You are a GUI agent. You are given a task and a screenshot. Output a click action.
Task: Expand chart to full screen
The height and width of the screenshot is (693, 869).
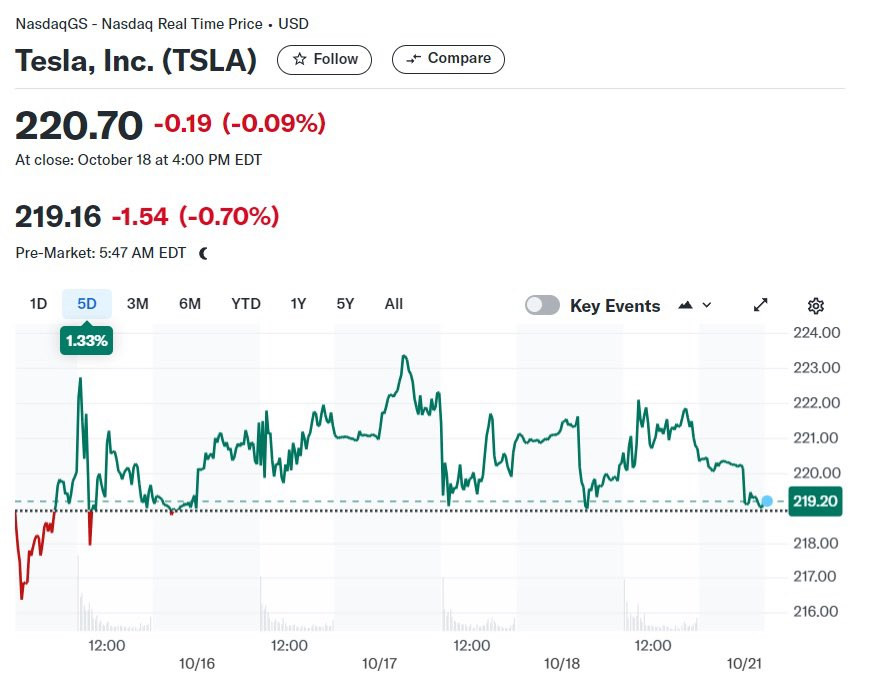click(760, 305)
